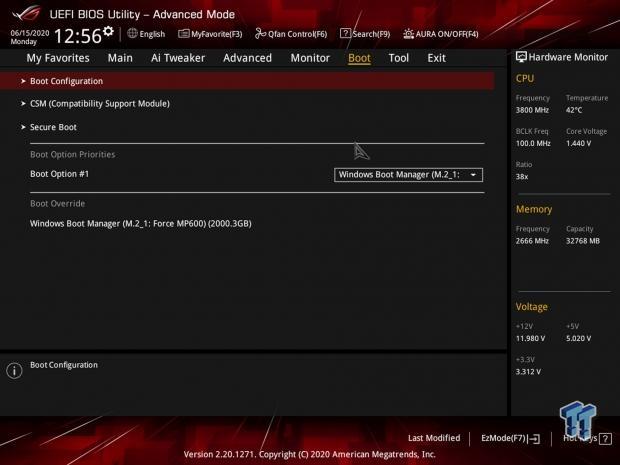The height and width of the screenshot is (465, 620).
Task: Open Boot Option #1 dropdown
Action: point(408,175)
